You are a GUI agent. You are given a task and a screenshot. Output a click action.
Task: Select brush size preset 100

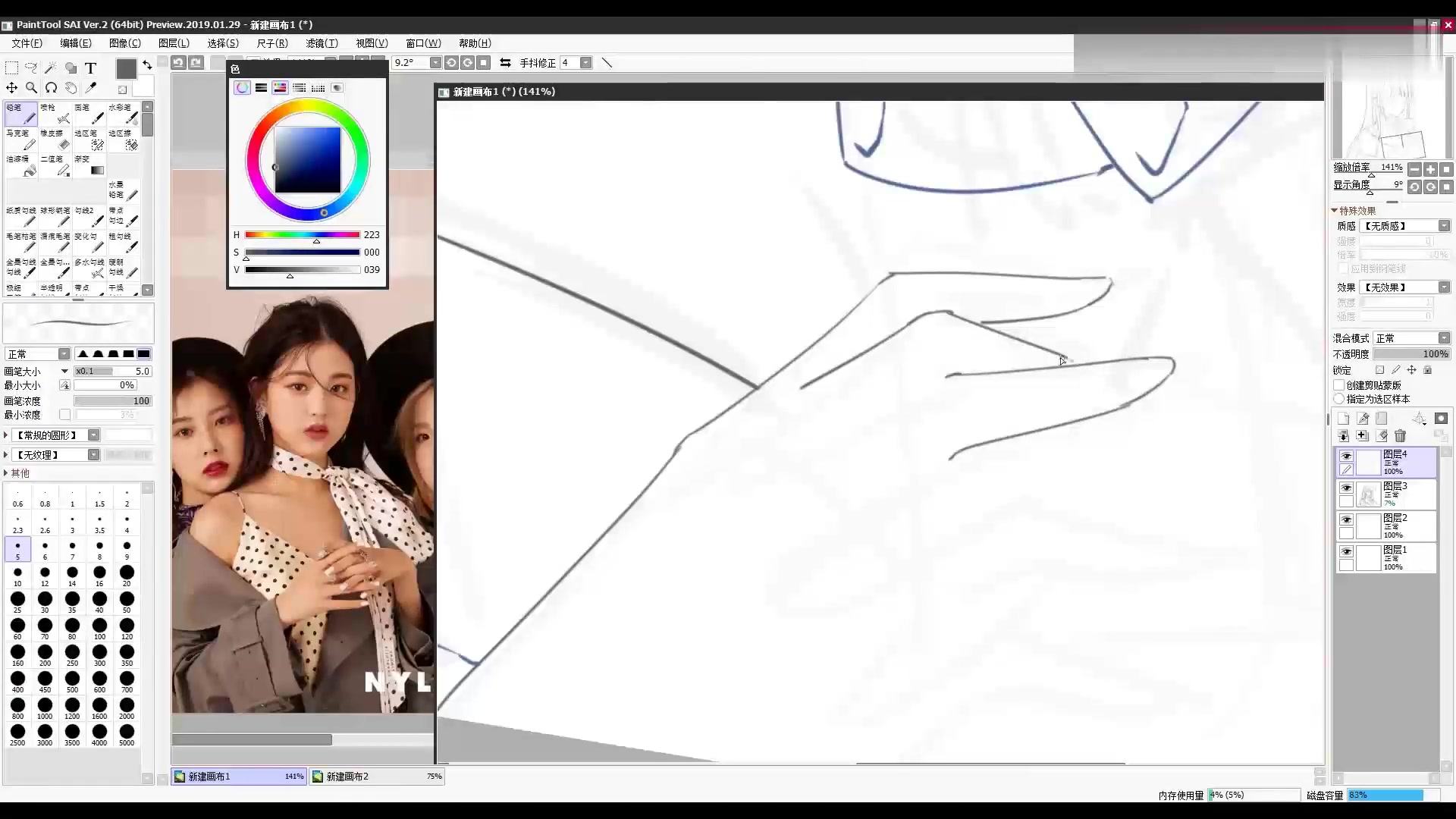pyautogui.click(x=99, y=629)
